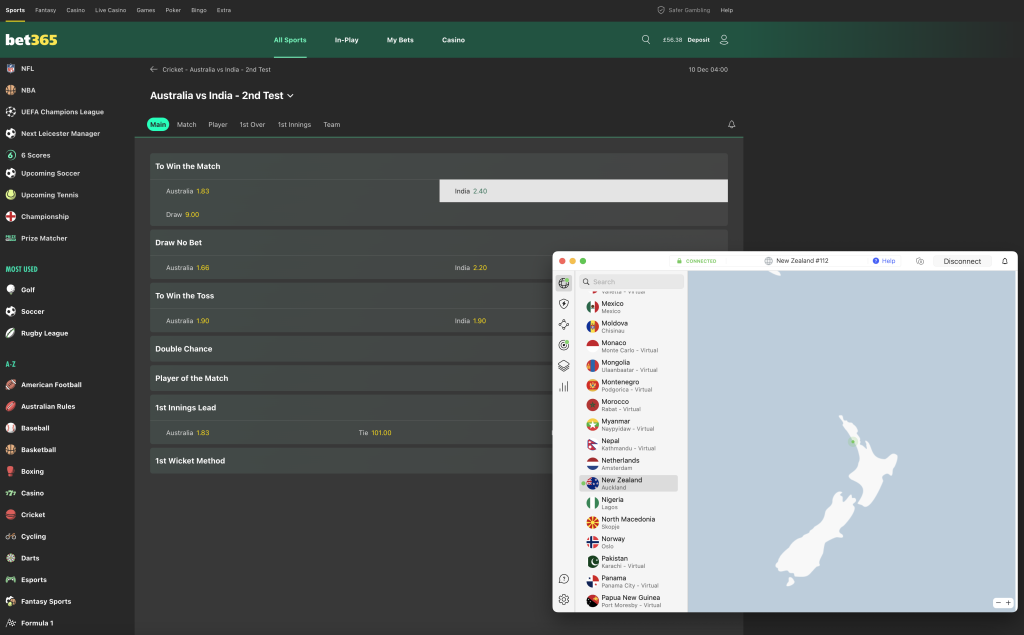Open Prize Matcher in sidebar
Image resolution: width=1024 pixels, height=635 pixels.
[x=44, y=238]
